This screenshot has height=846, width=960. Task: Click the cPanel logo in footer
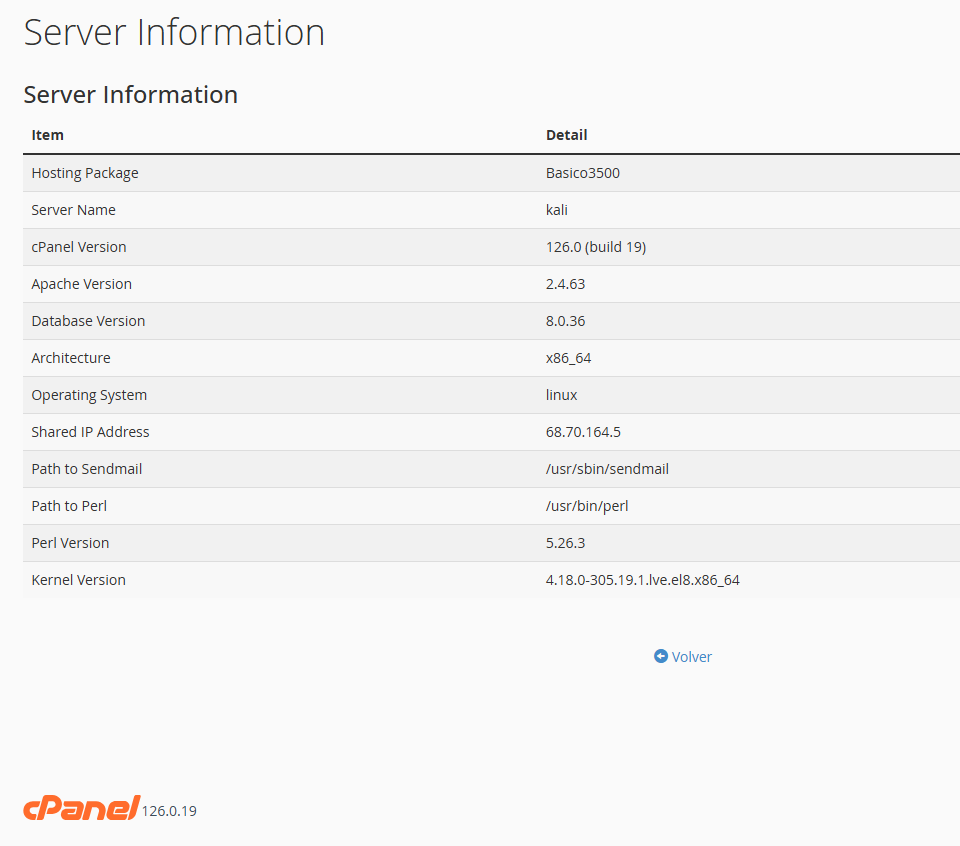81,808
